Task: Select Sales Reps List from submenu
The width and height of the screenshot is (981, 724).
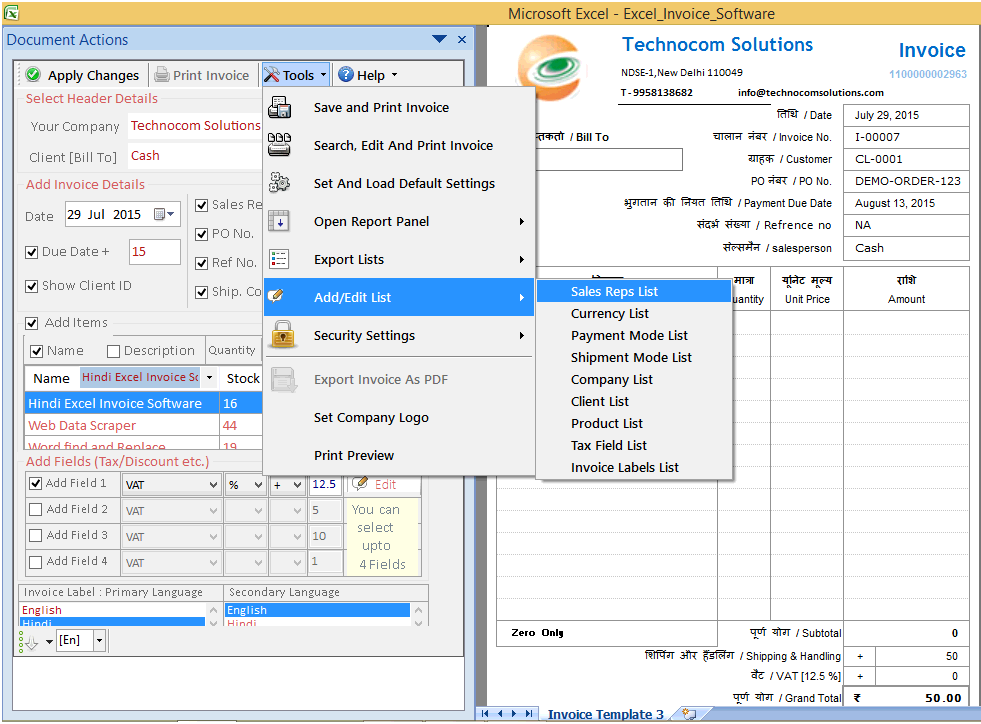Action: click(x=634, y=291)
